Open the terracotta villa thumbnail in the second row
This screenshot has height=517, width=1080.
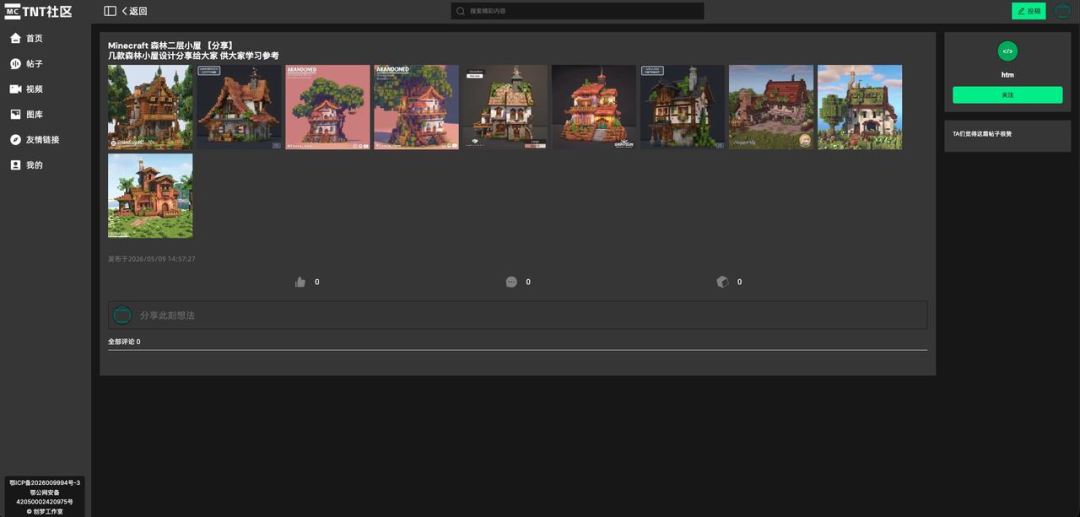[150, 196]
